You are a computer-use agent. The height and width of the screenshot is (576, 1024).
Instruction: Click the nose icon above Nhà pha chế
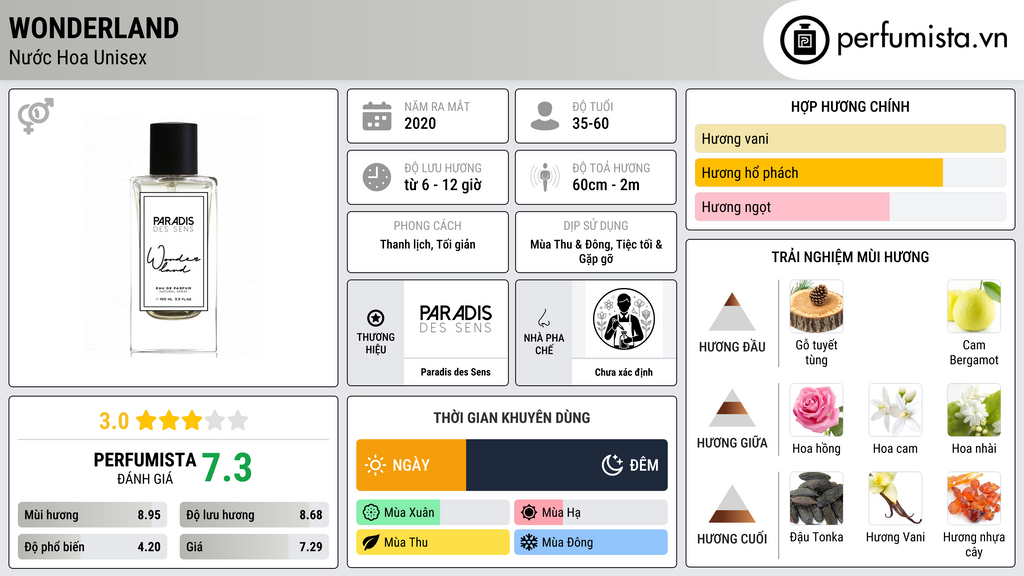(x=543, y=318)
